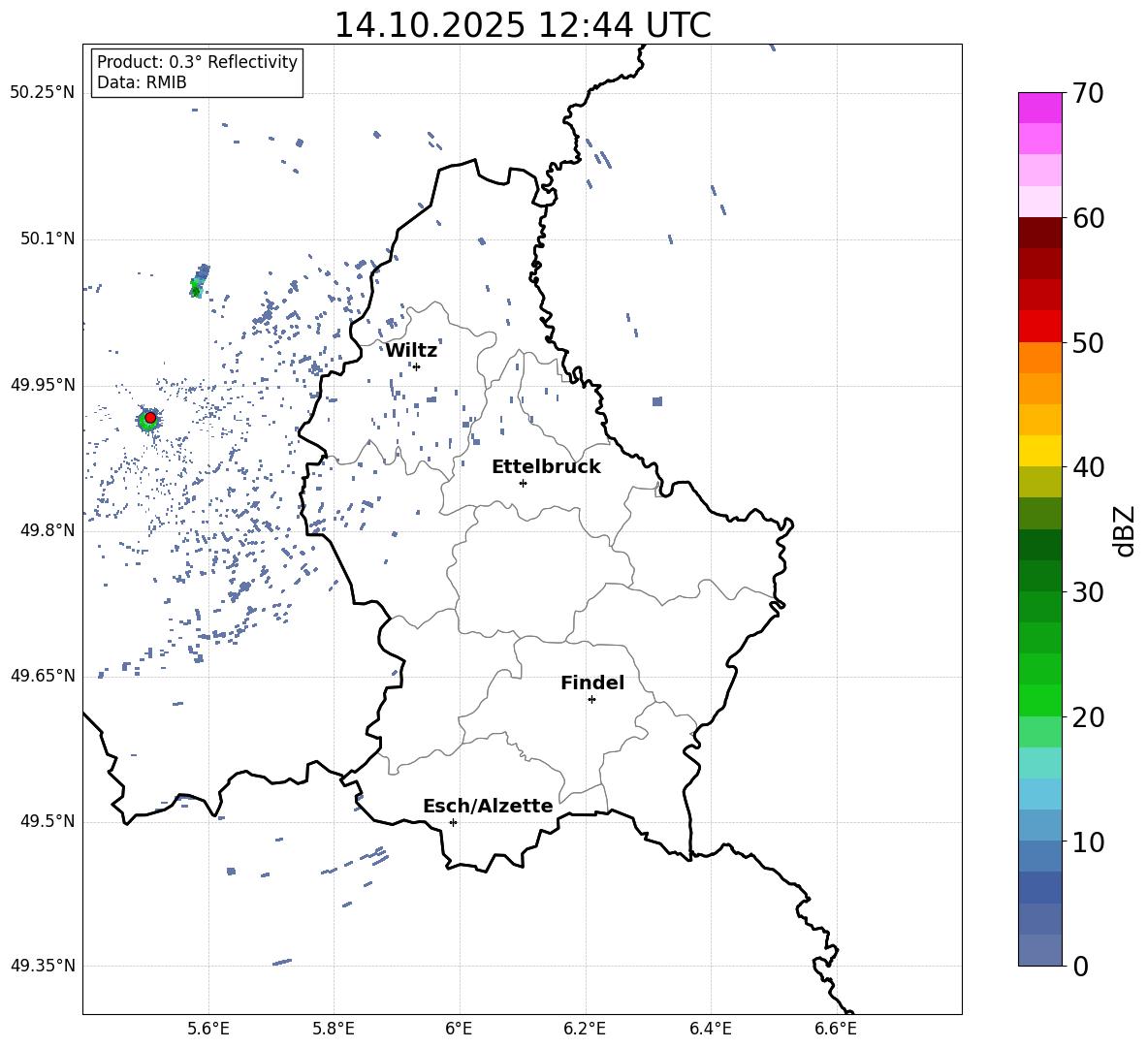
Task: Click the 49.65°N latitude label
Action: coord(43,675)
